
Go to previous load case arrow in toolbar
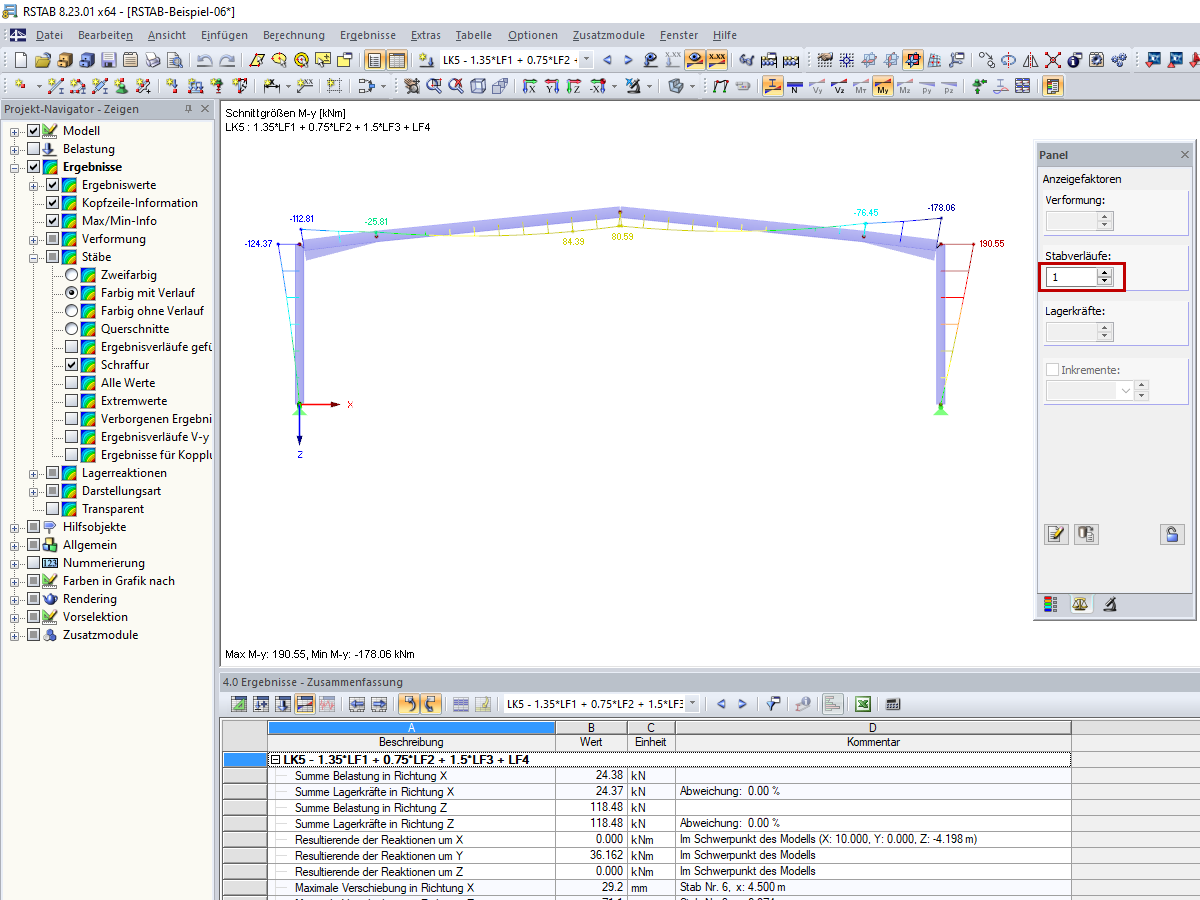(x=607, y=60)
